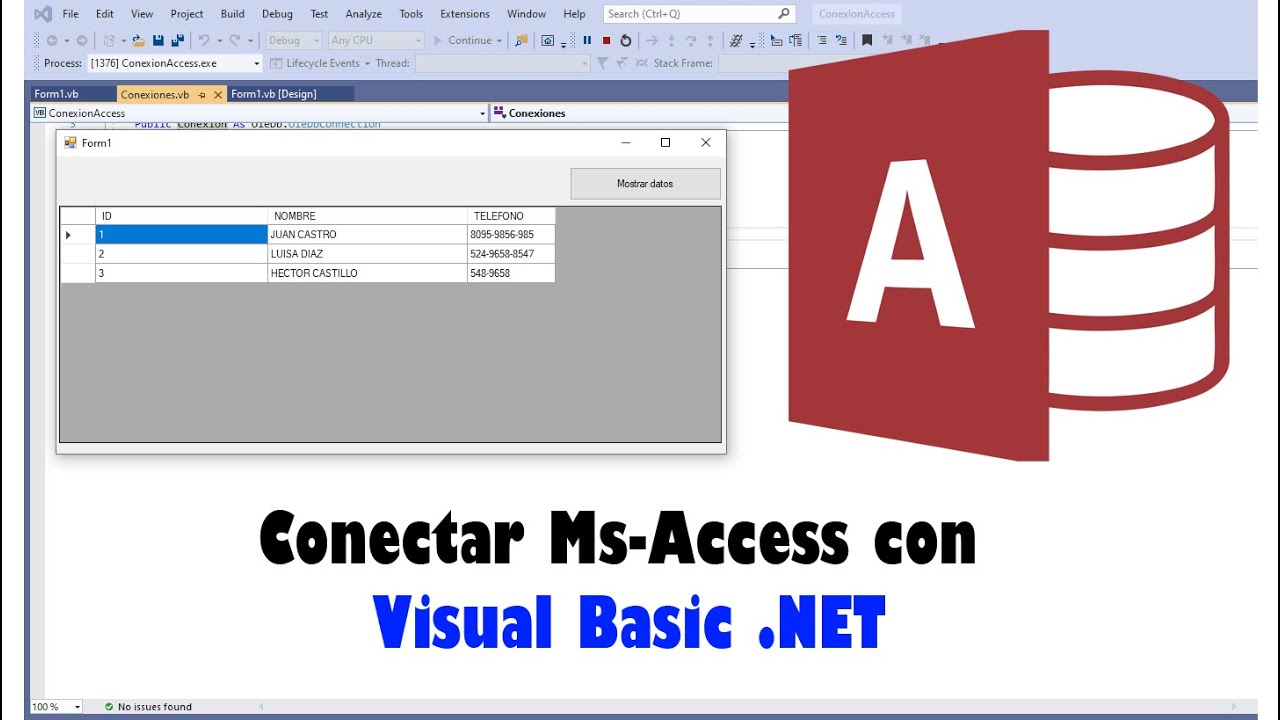
Task: Click the Pause (Break All) icon
Action: click(587, 40)
